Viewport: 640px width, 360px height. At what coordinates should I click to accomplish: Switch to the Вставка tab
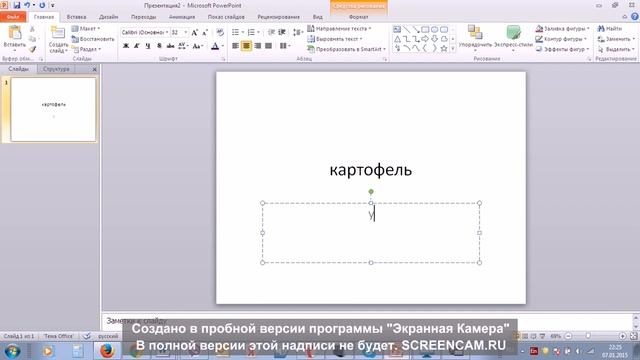[x=76, y=17]
